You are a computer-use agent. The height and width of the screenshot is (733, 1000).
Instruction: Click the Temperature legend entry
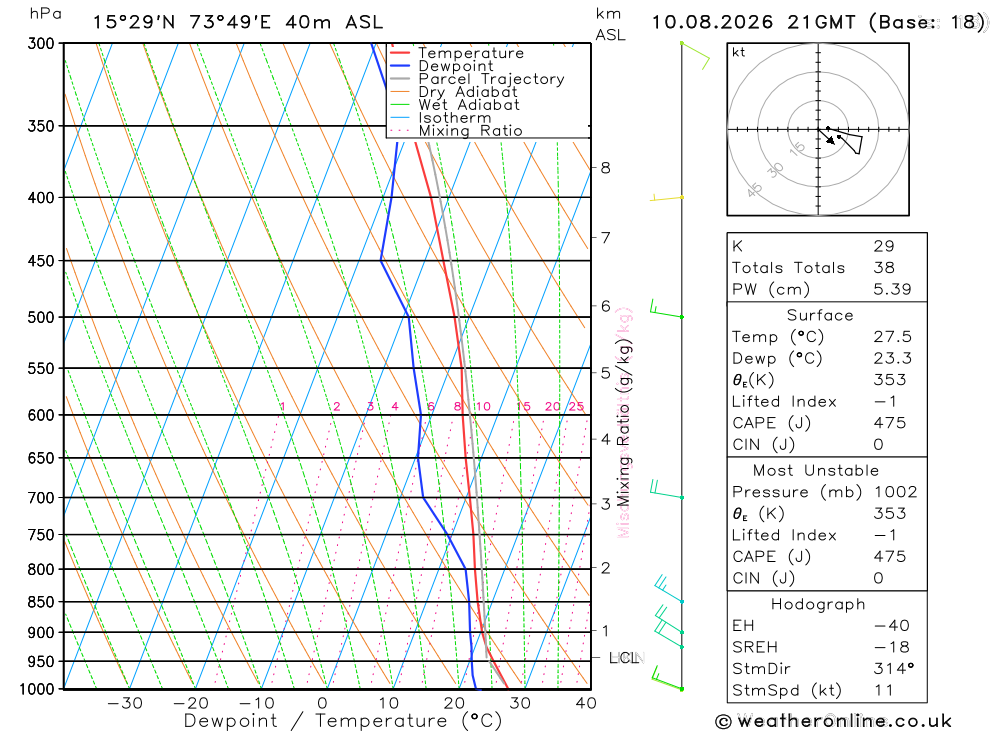coord(471,53)
